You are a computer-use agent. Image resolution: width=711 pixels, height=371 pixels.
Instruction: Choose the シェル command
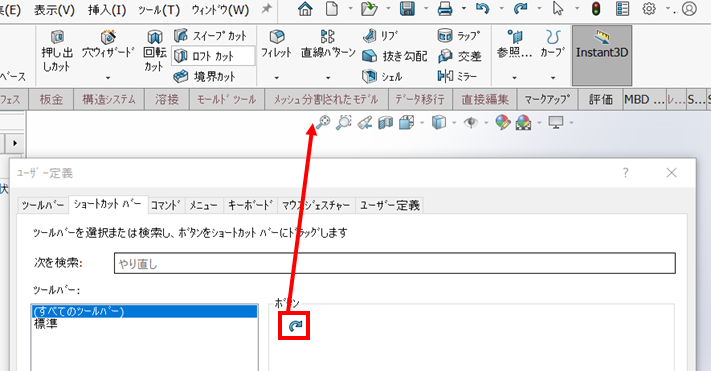click(x=382, y=76)
